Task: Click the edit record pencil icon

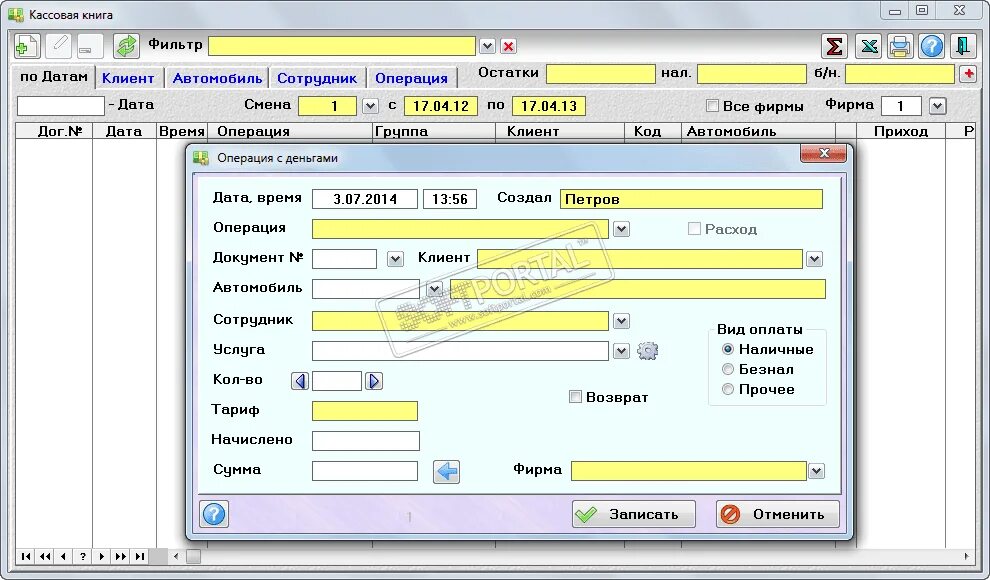Action: tap(59, 46)
